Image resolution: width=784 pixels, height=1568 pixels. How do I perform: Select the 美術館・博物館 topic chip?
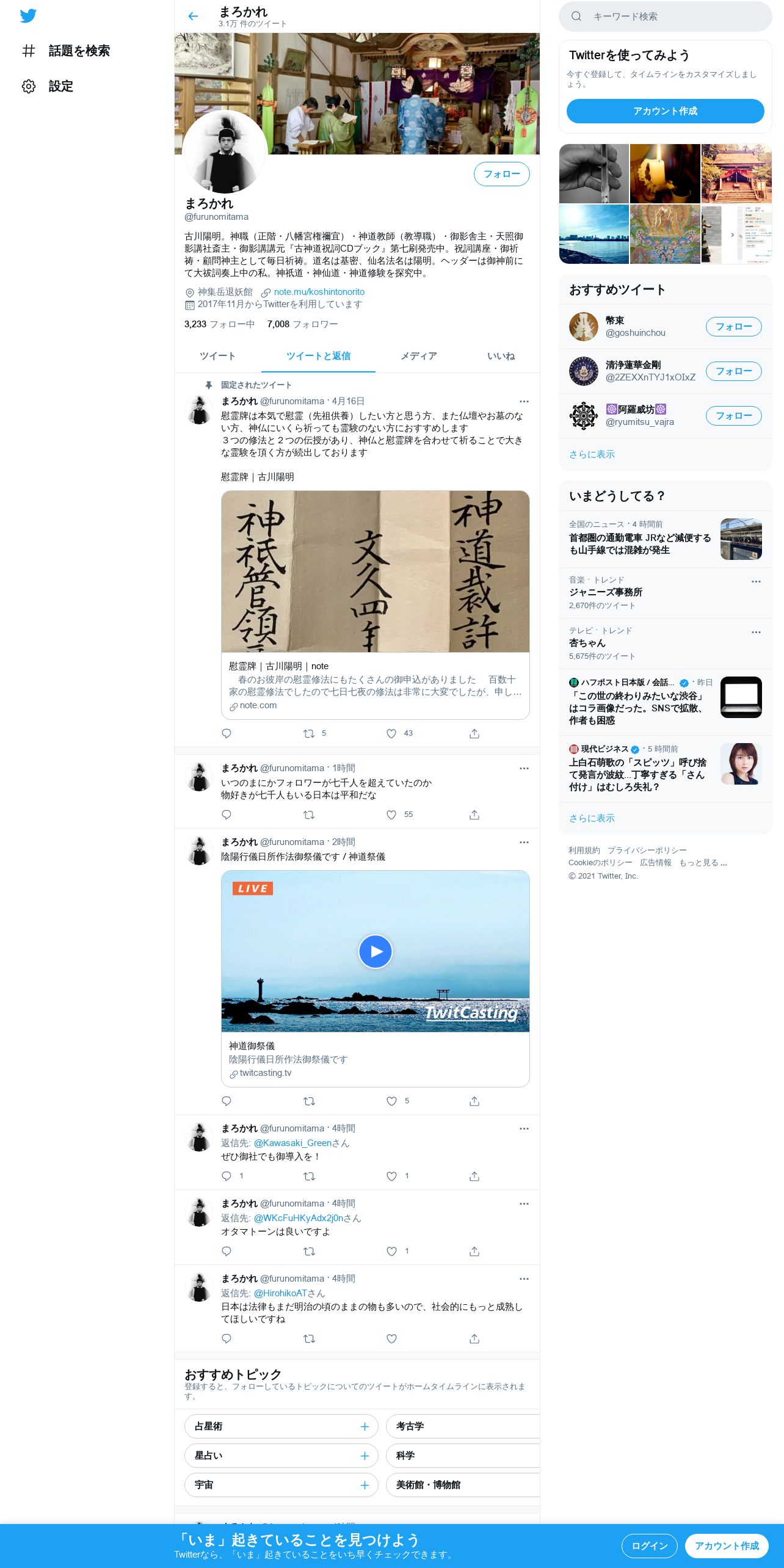tap(463, 1485)
